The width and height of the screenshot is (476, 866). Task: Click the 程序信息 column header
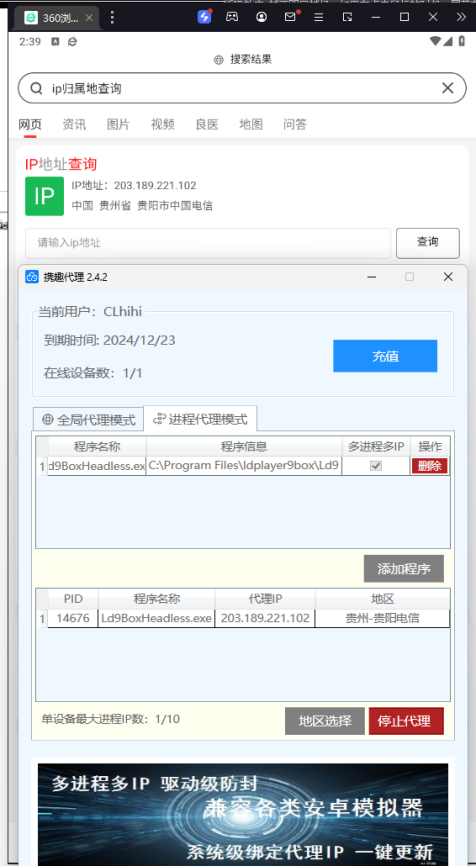[244, 447]
